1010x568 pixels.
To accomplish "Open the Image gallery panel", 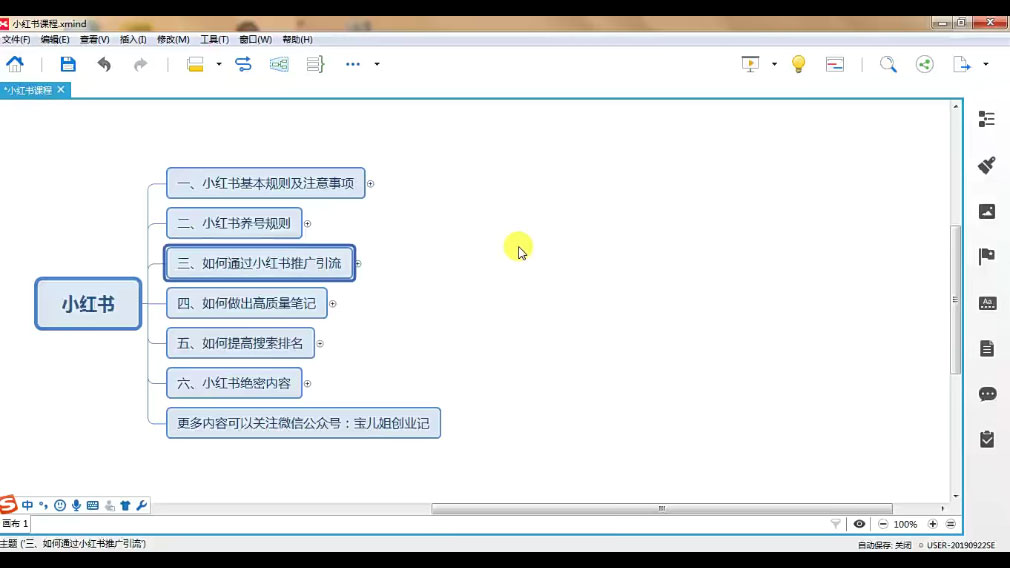I will tap(986, 211).
